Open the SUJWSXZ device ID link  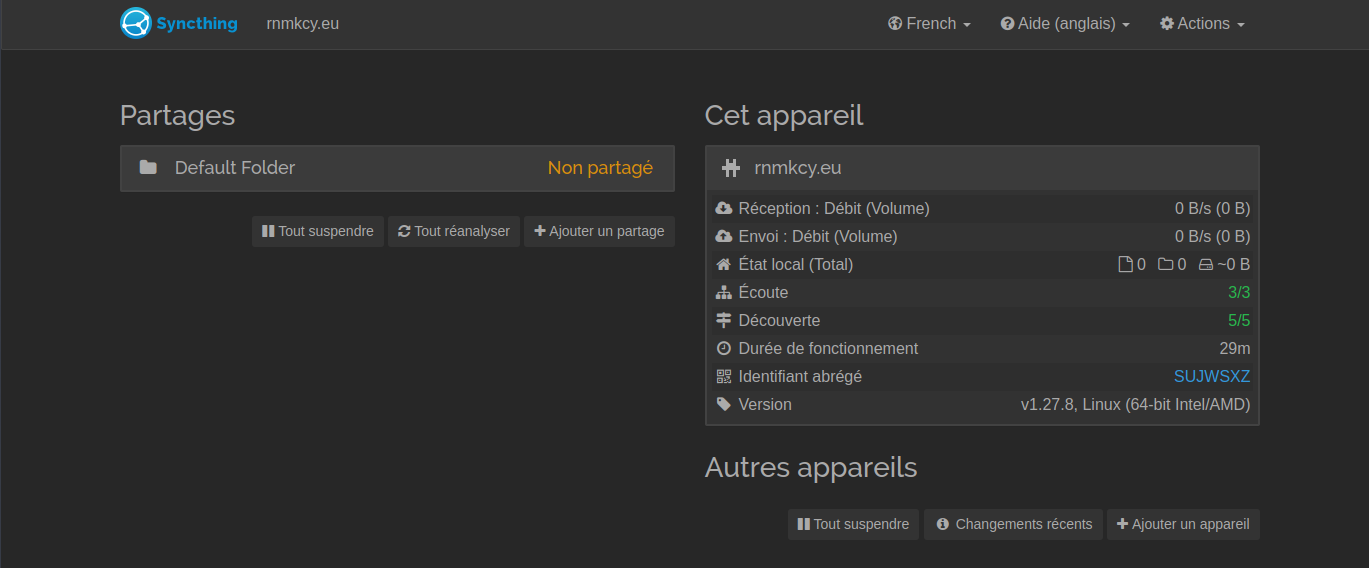pyautogui.click(x=1211, y=377)
